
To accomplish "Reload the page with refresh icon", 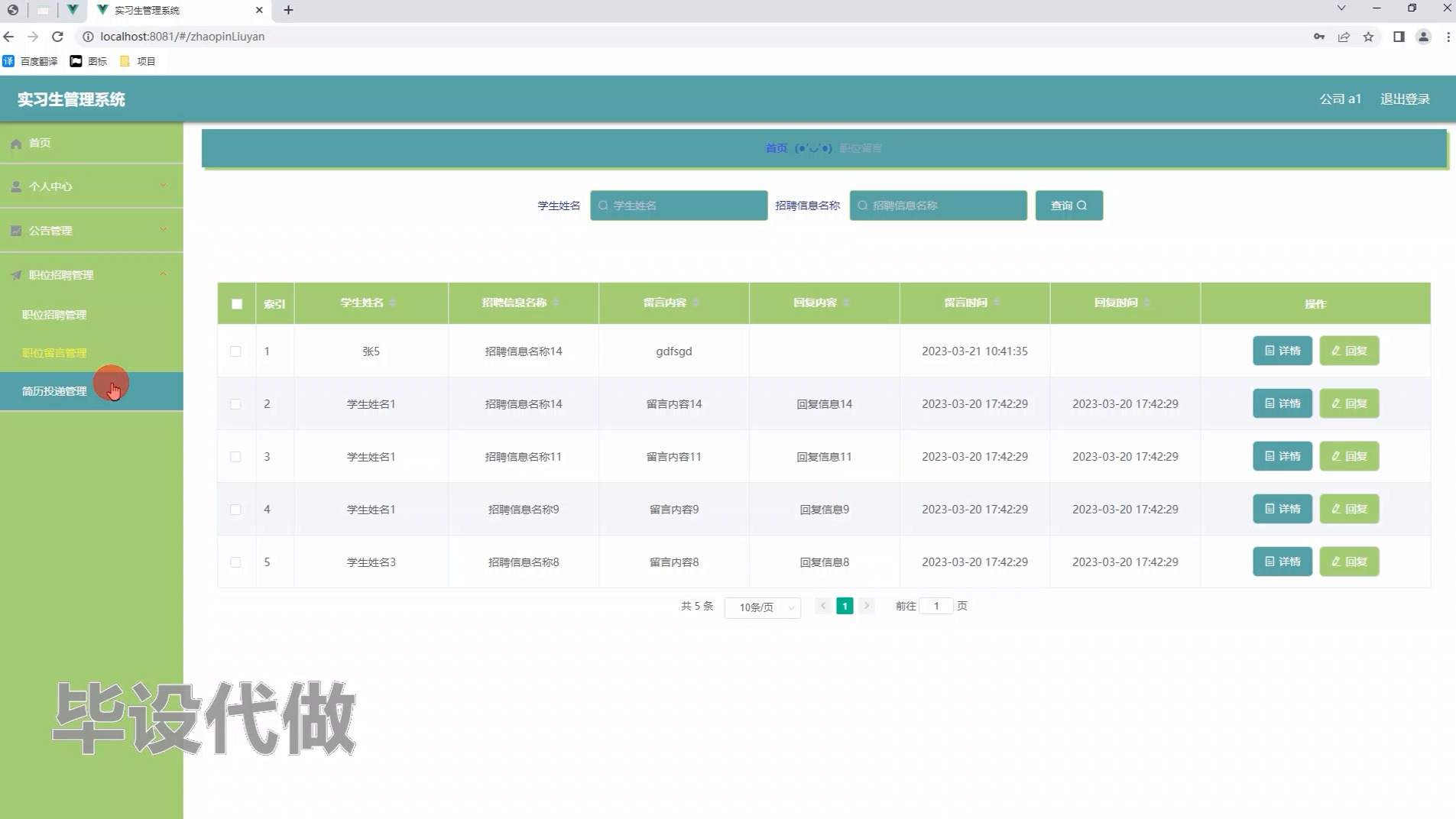I will [x=57, y=37].
